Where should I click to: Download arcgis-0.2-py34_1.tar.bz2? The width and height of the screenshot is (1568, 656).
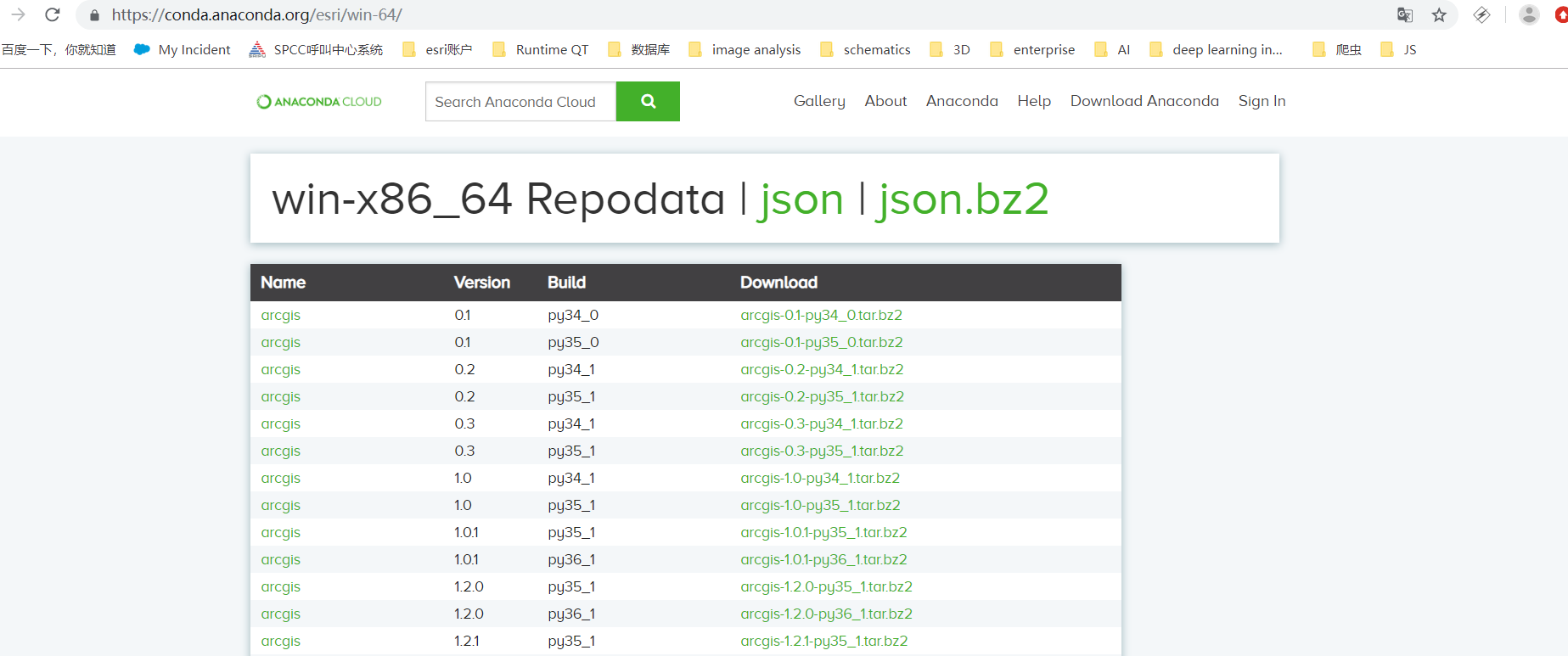tap(822, 369)
